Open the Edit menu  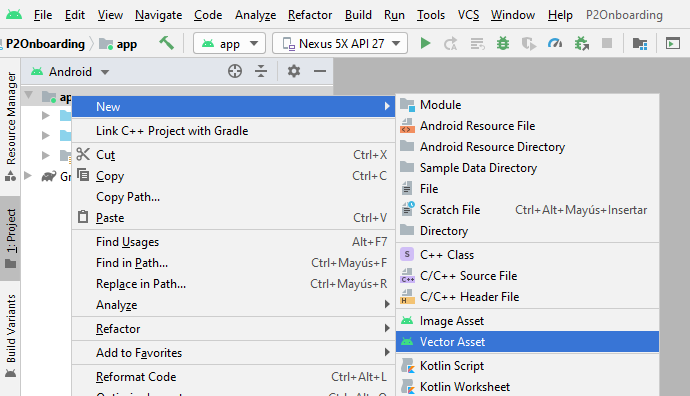click(75, 15)
